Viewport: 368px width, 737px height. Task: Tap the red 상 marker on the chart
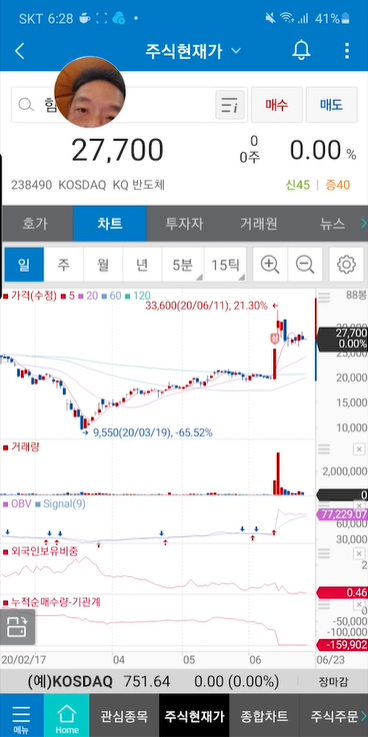[x=274, y=337]
